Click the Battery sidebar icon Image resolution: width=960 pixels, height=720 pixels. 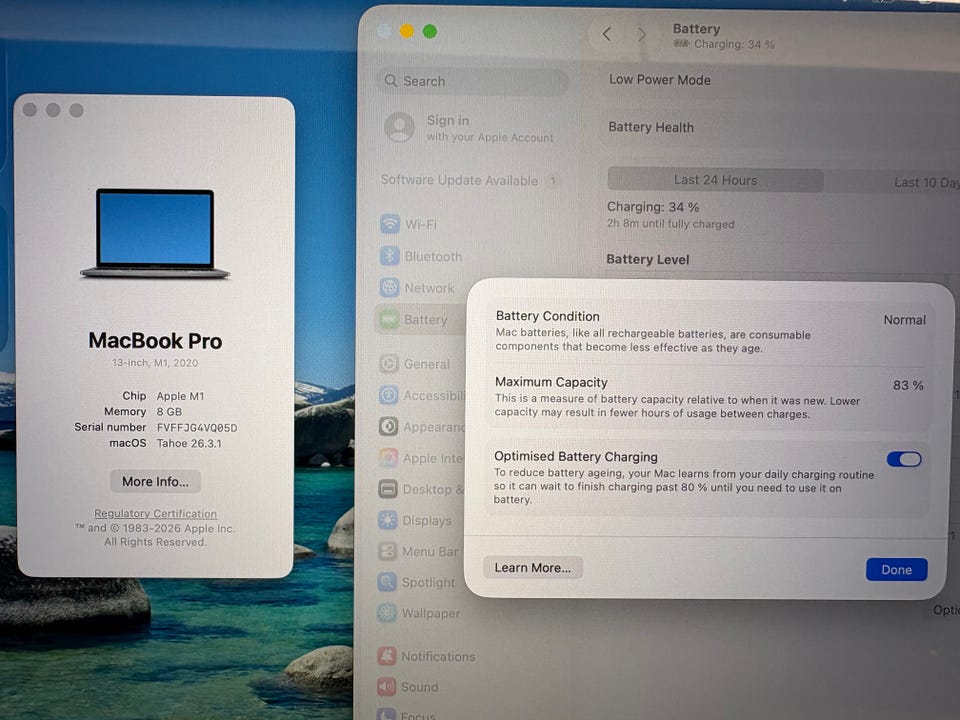(x=389, y=319)
